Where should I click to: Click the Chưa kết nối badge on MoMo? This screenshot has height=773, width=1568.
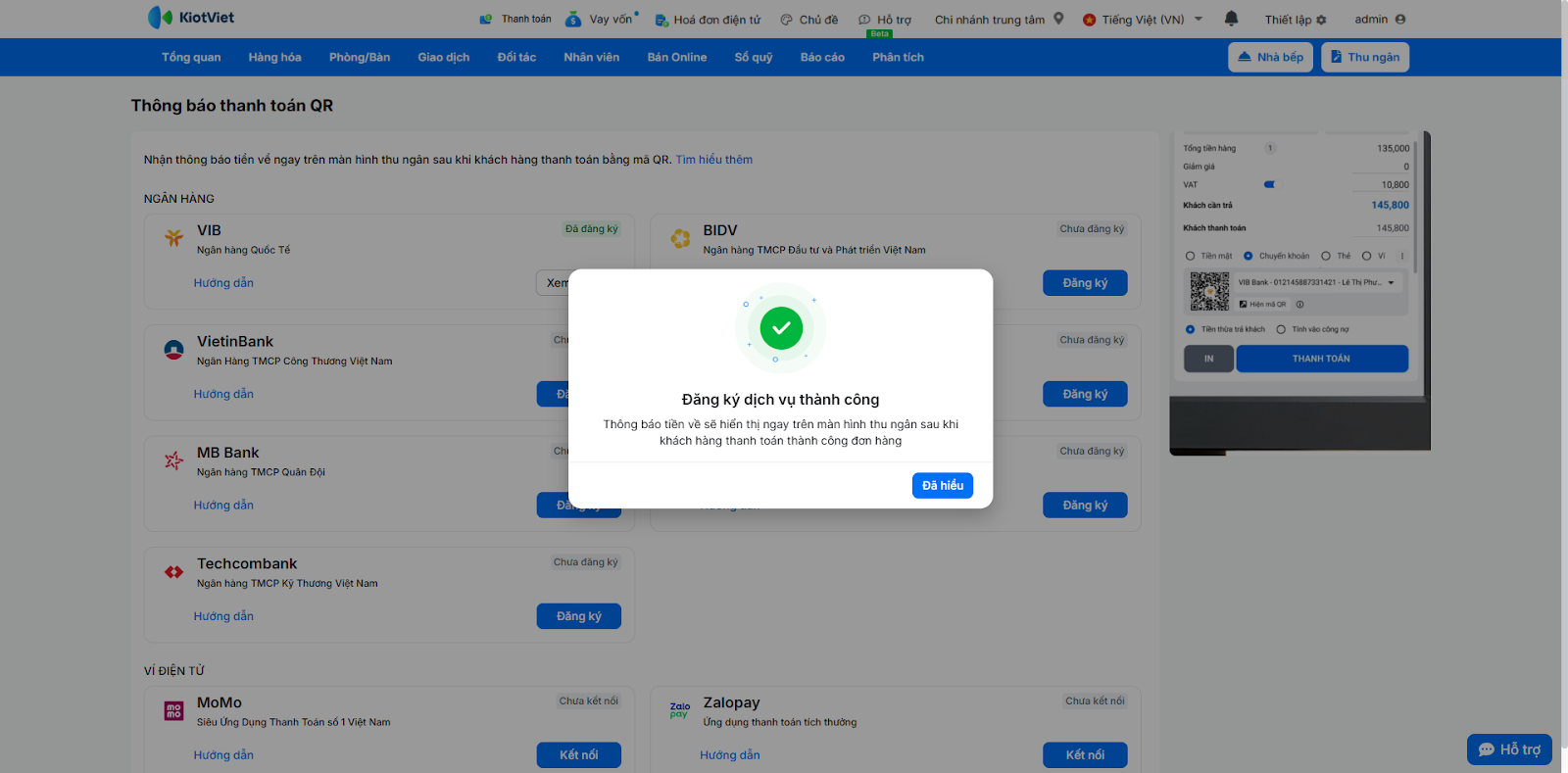(x=589, y=701)
